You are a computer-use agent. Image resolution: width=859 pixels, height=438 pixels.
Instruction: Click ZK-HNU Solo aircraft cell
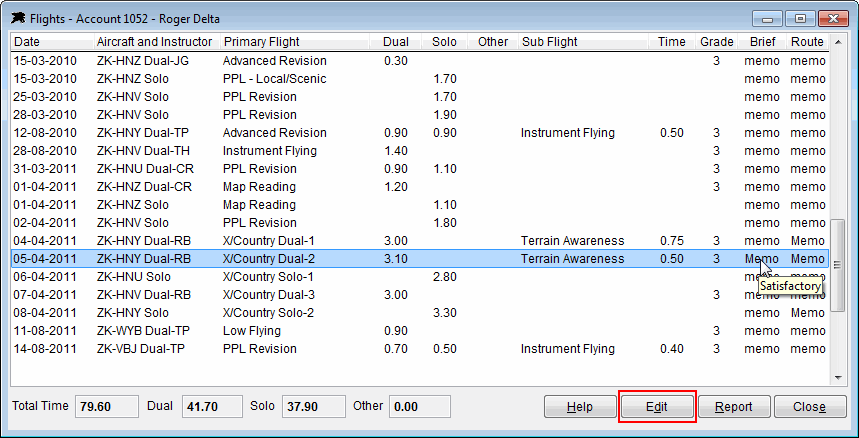coord(133,277)
